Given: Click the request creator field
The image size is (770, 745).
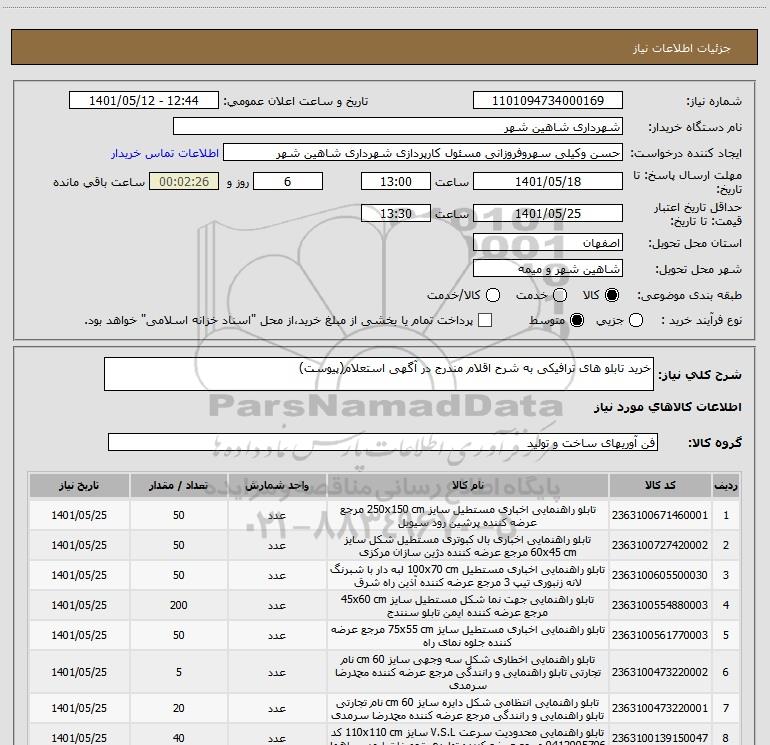Looking at the screenshot, I should pyautogui.click(x=423, y=153).
